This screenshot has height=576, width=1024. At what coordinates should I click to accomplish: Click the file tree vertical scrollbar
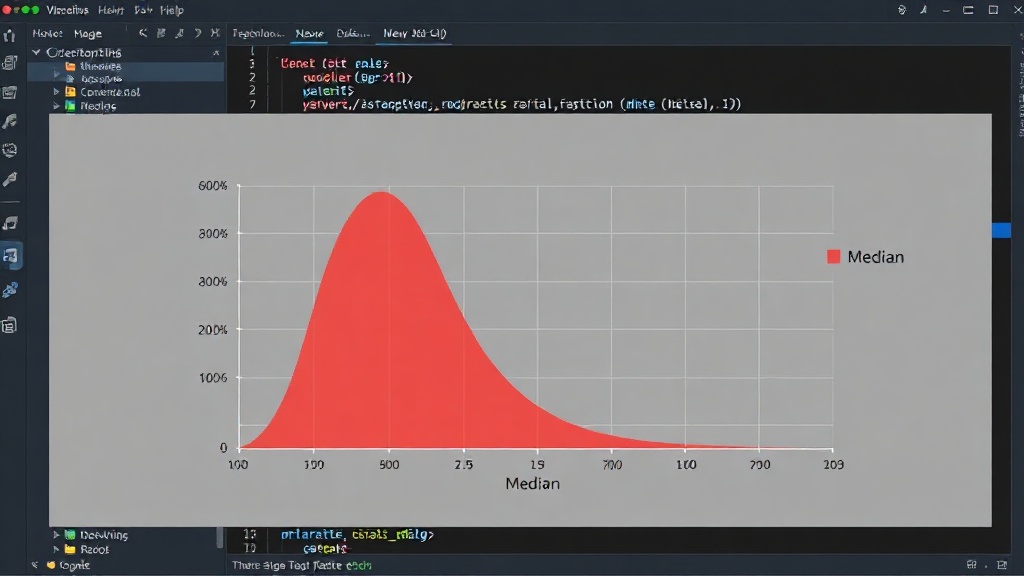click(x=220, y=537)
